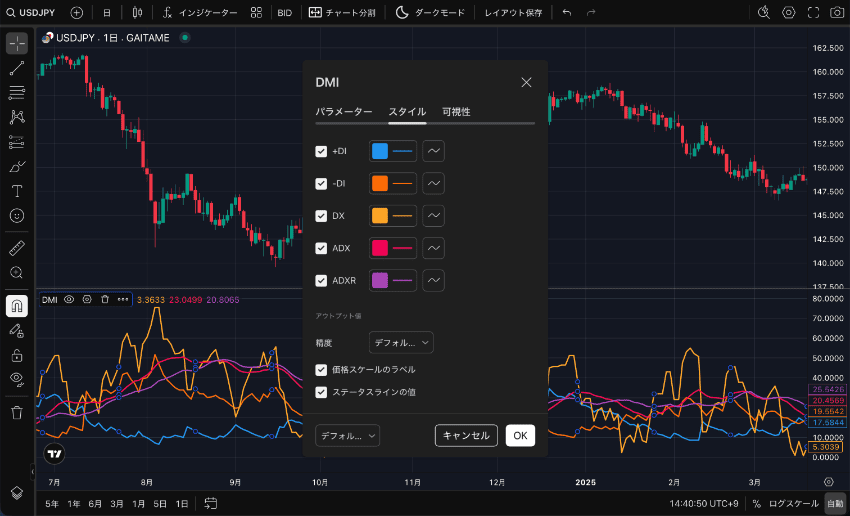The image size is (850, 516).
Task: Click レイアウト保存 to save layout
Action: 513,12
